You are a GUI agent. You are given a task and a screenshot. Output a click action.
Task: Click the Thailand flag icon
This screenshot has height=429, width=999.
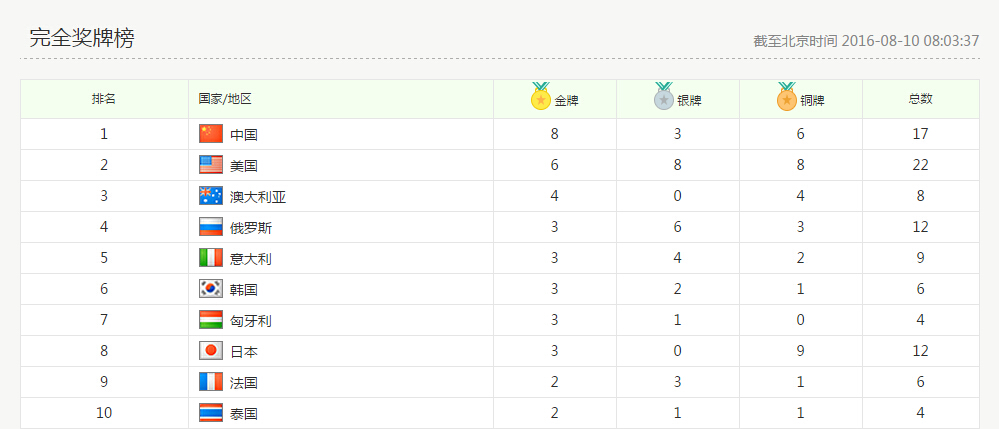(x=210, y=413)
